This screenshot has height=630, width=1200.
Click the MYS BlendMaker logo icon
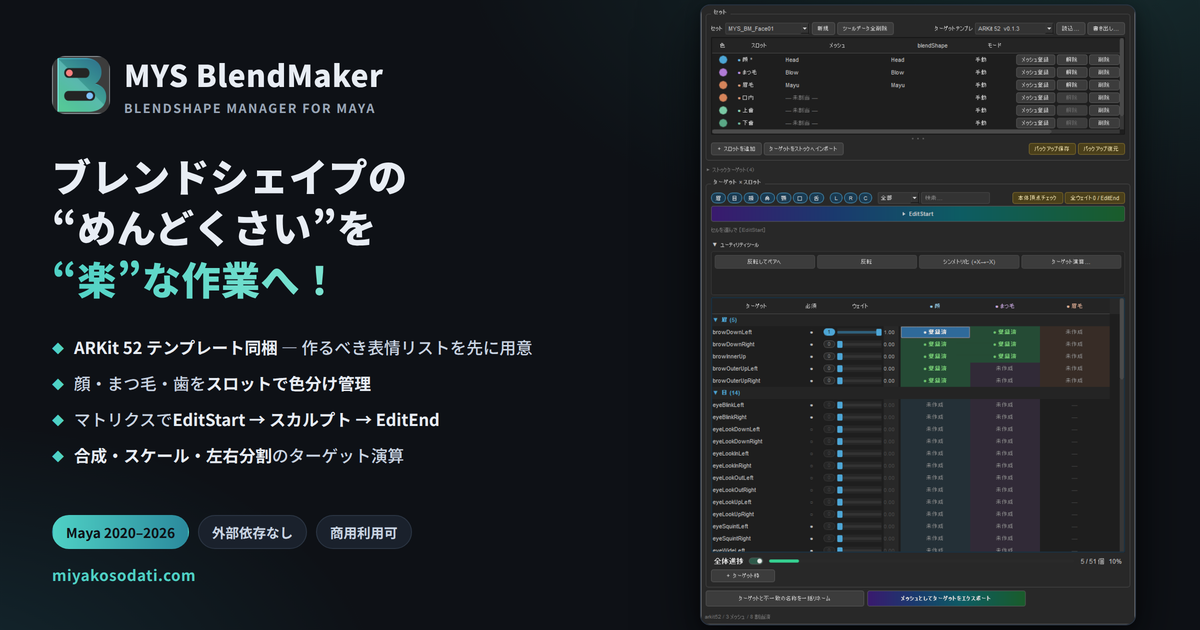[x=81, y=85]
